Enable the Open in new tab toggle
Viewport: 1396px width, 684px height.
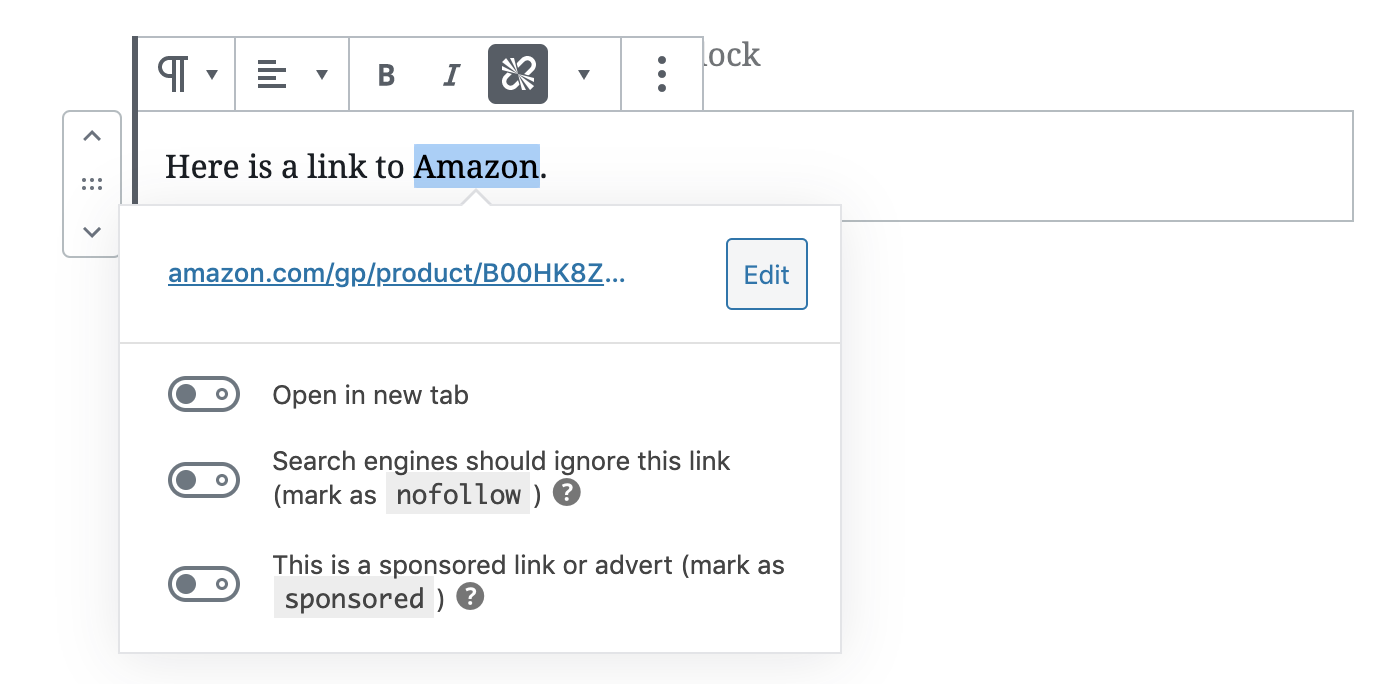[x=204, y=395]
